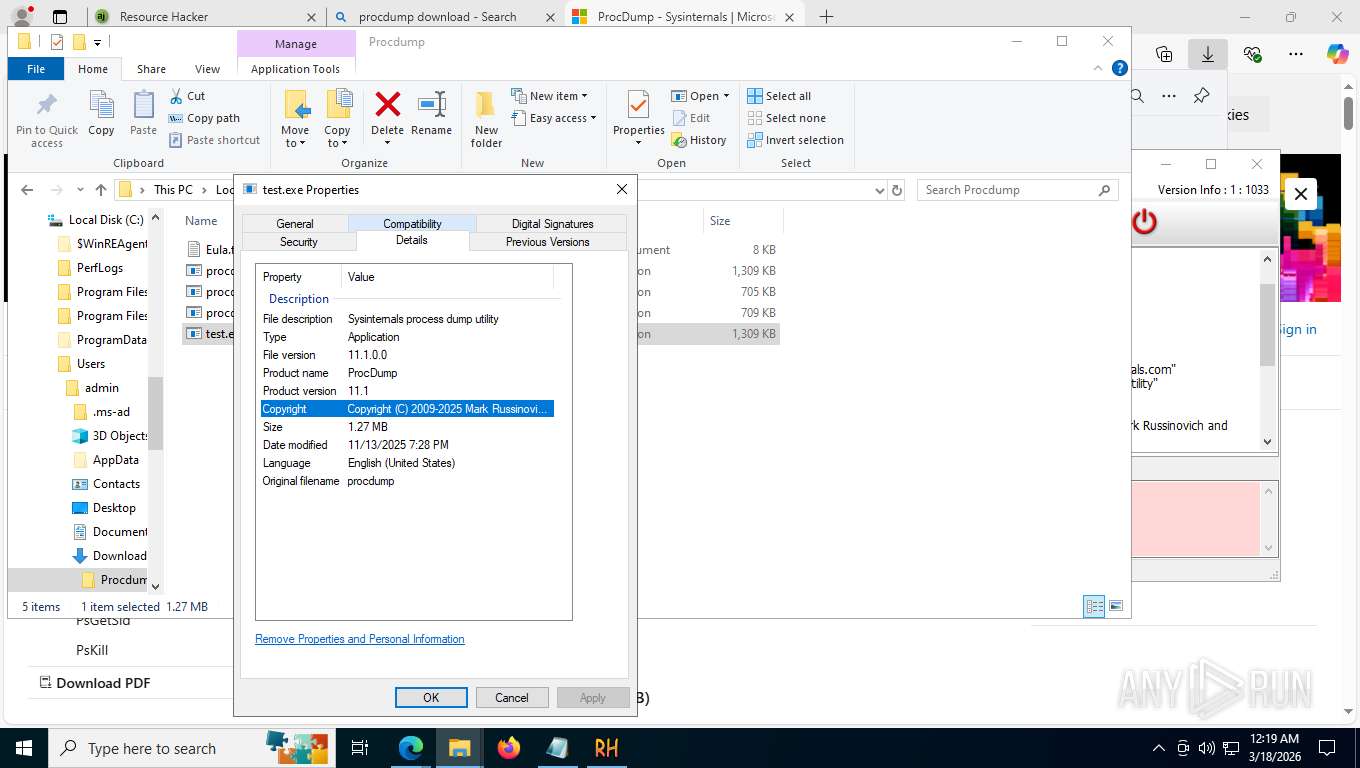Open the procdump download Search tab
The height and width of the screenshot is (768, 1360).
pos(443,17)
